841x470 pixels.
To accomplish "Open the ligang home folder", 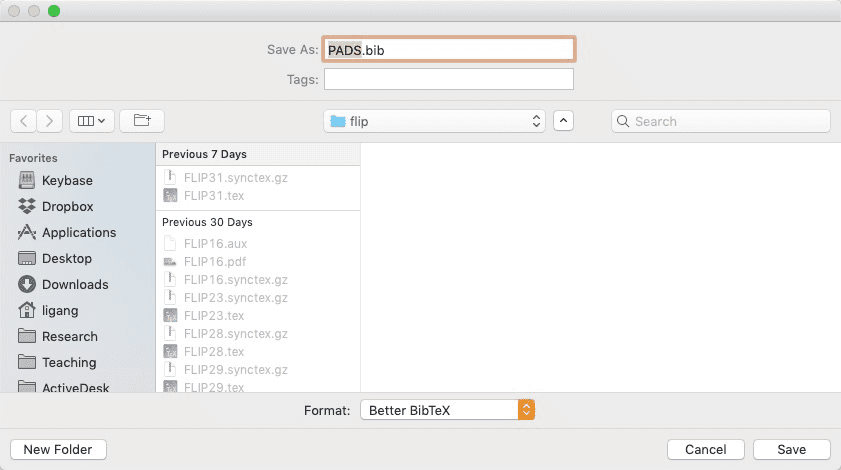I will point(61,311).
